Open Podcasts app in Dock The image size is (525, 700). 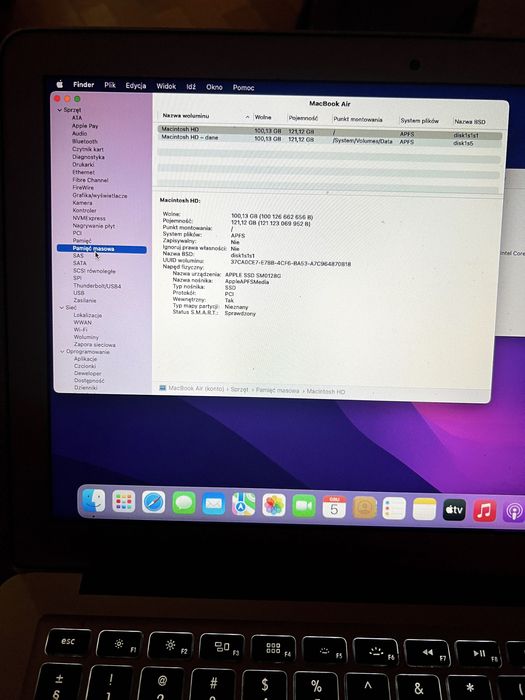coord(513,512)
